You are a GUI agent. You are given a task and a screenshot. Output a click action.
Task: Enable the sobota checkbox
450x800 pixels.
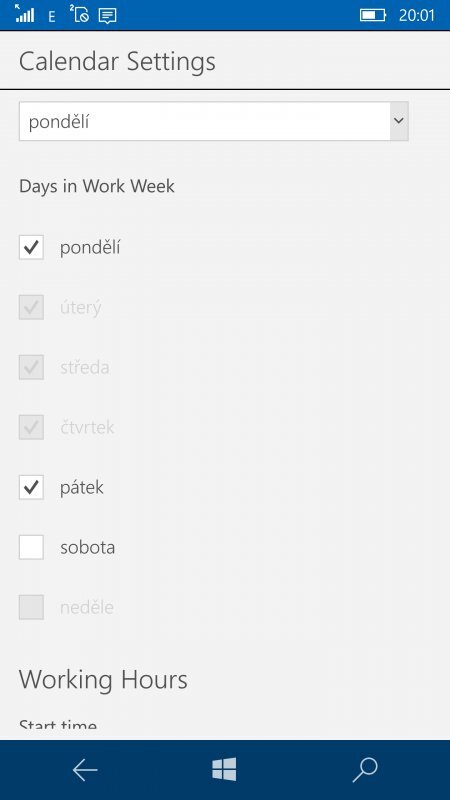point(31,547)
